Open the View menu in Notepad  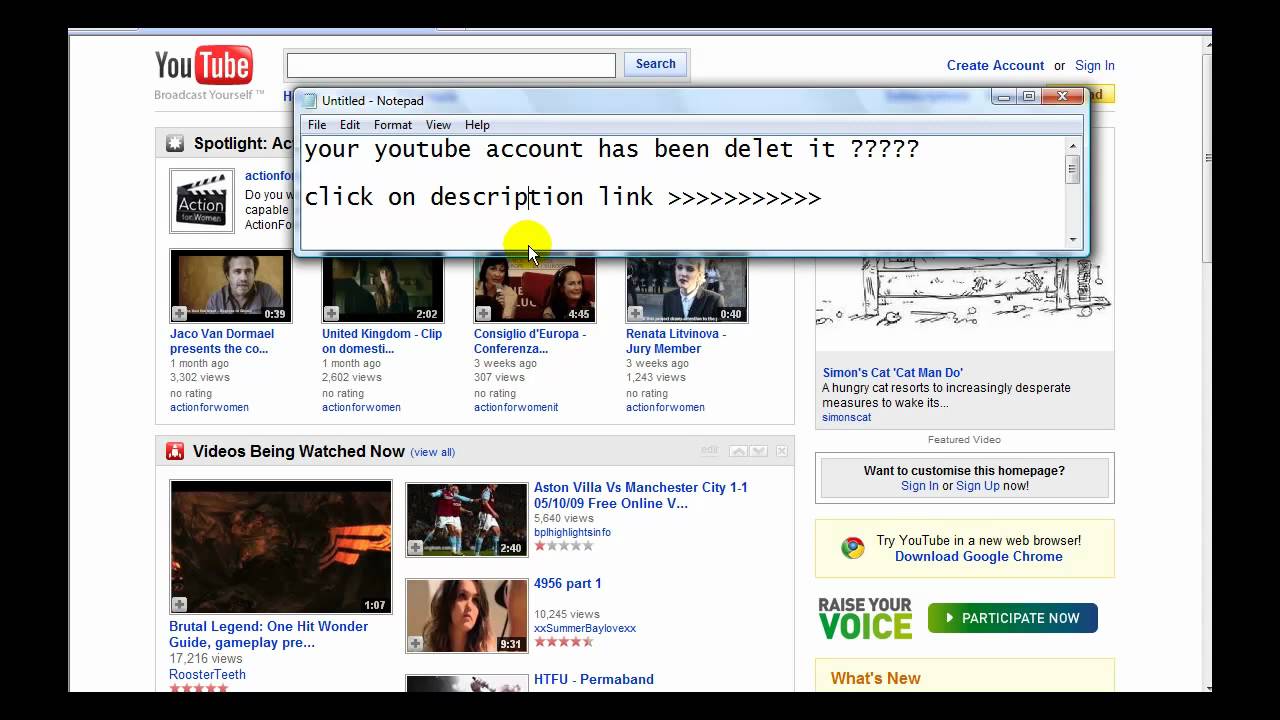pyautogui.click(x=438, y=125)
